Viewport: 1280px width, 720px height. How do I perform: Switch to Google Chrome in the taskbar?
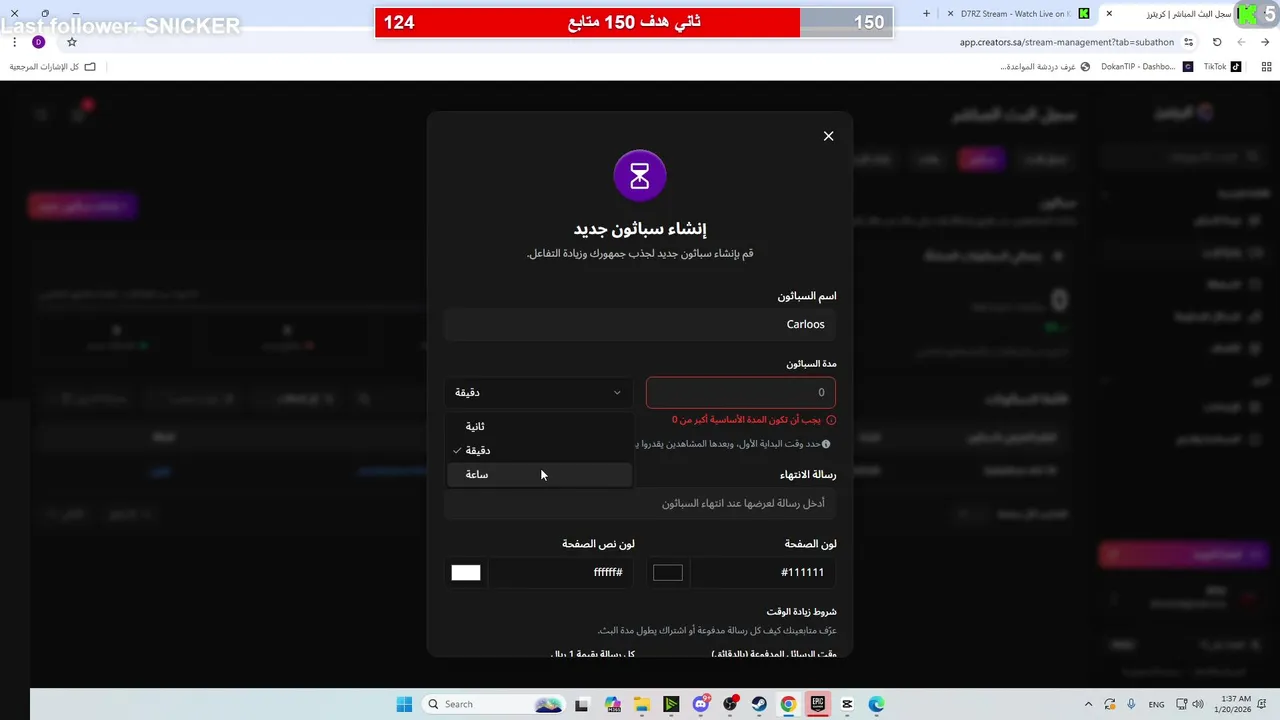788,704
